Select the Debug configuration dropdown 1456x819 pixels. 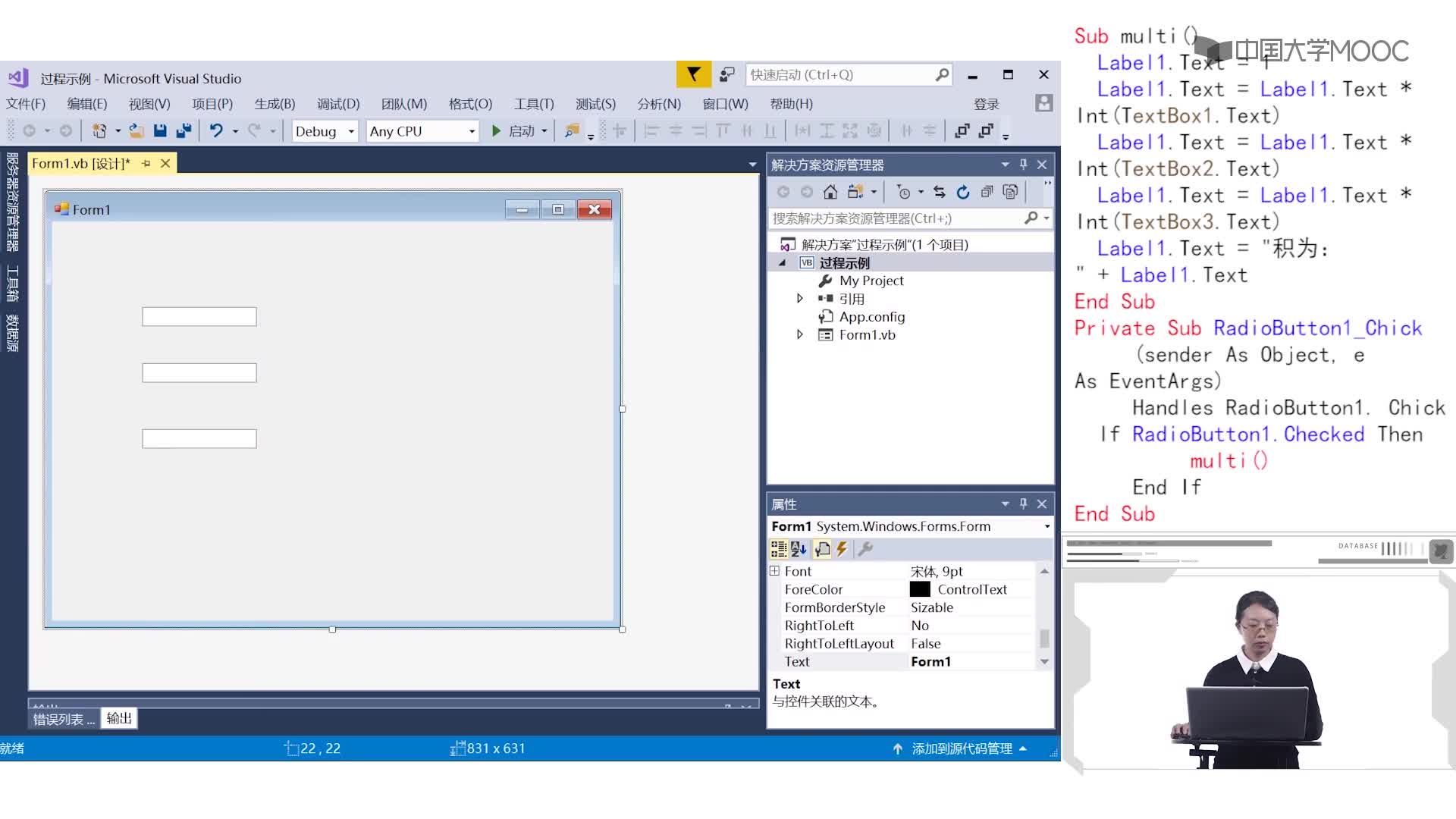click(321, 130)
